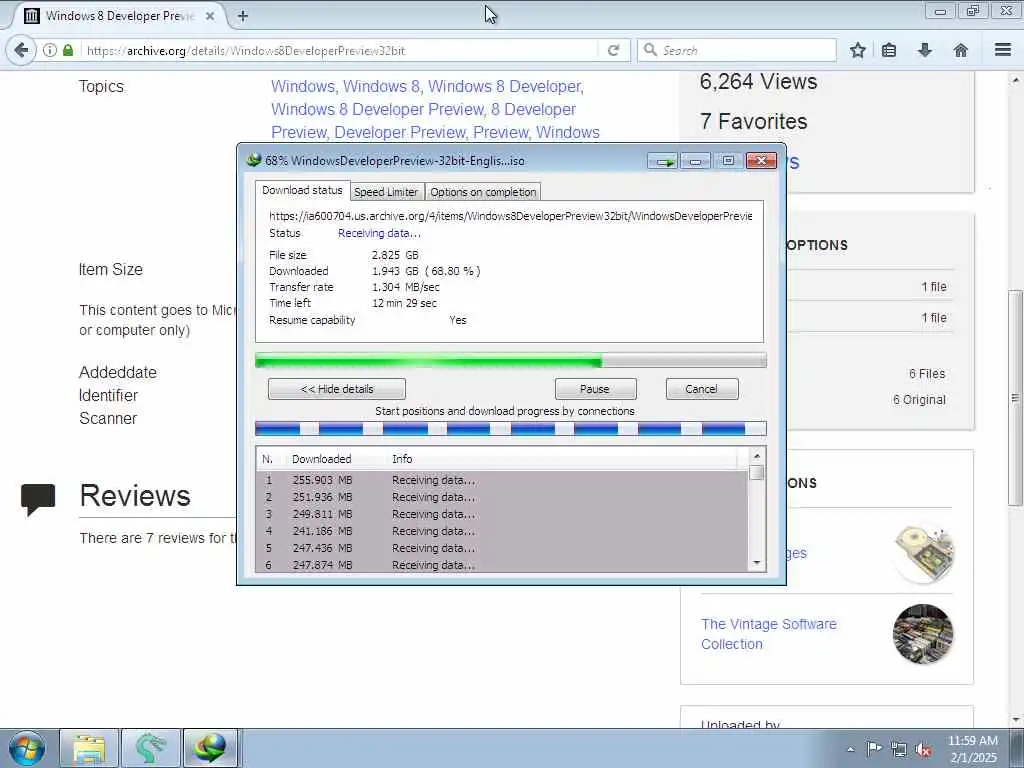This screenshot has height=768, width=1024.
Task: Select connection row 2 with 251.936 MB
Action: click(502, 497)
